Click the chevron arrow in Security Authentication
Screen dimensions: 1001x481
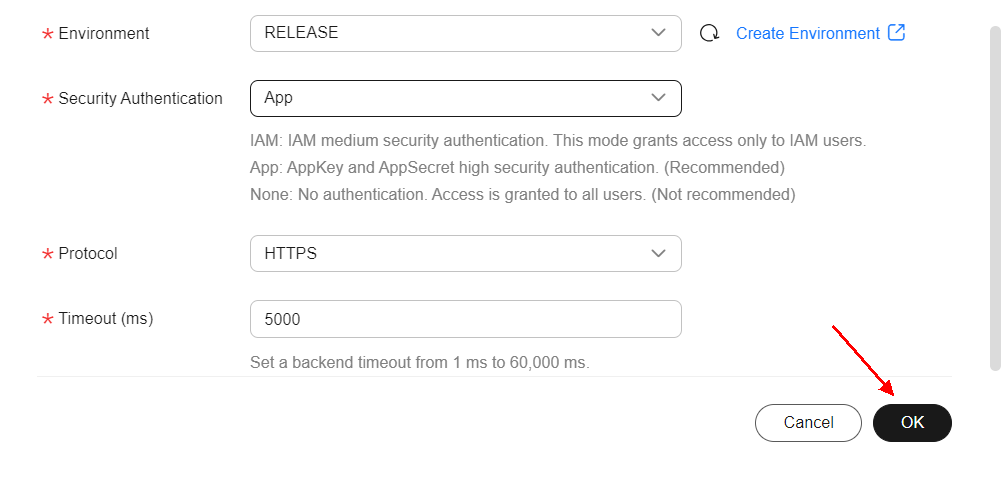click(658, 98)
